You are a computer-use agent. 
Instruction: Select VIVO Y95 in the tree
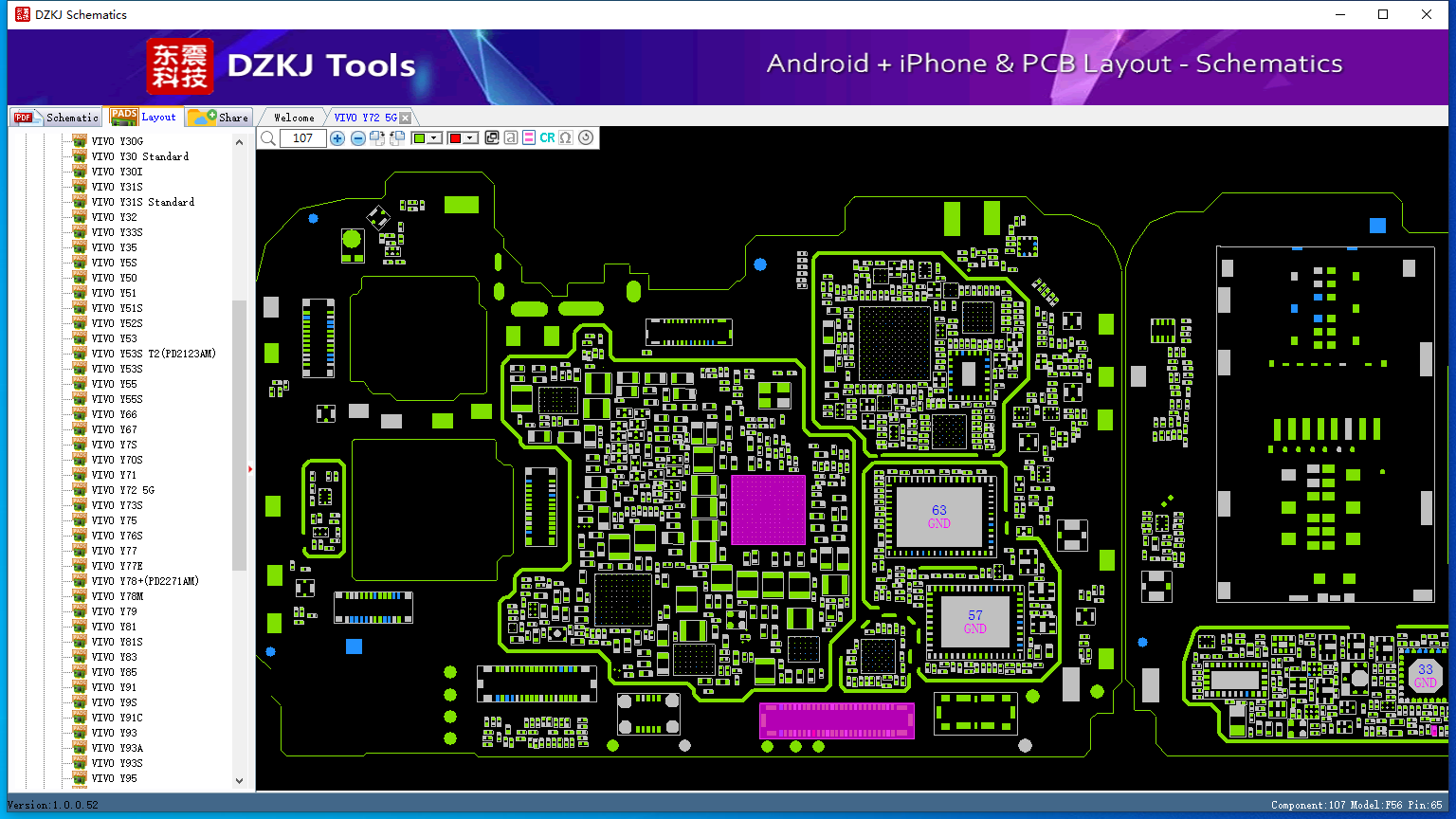click(114, 778)
